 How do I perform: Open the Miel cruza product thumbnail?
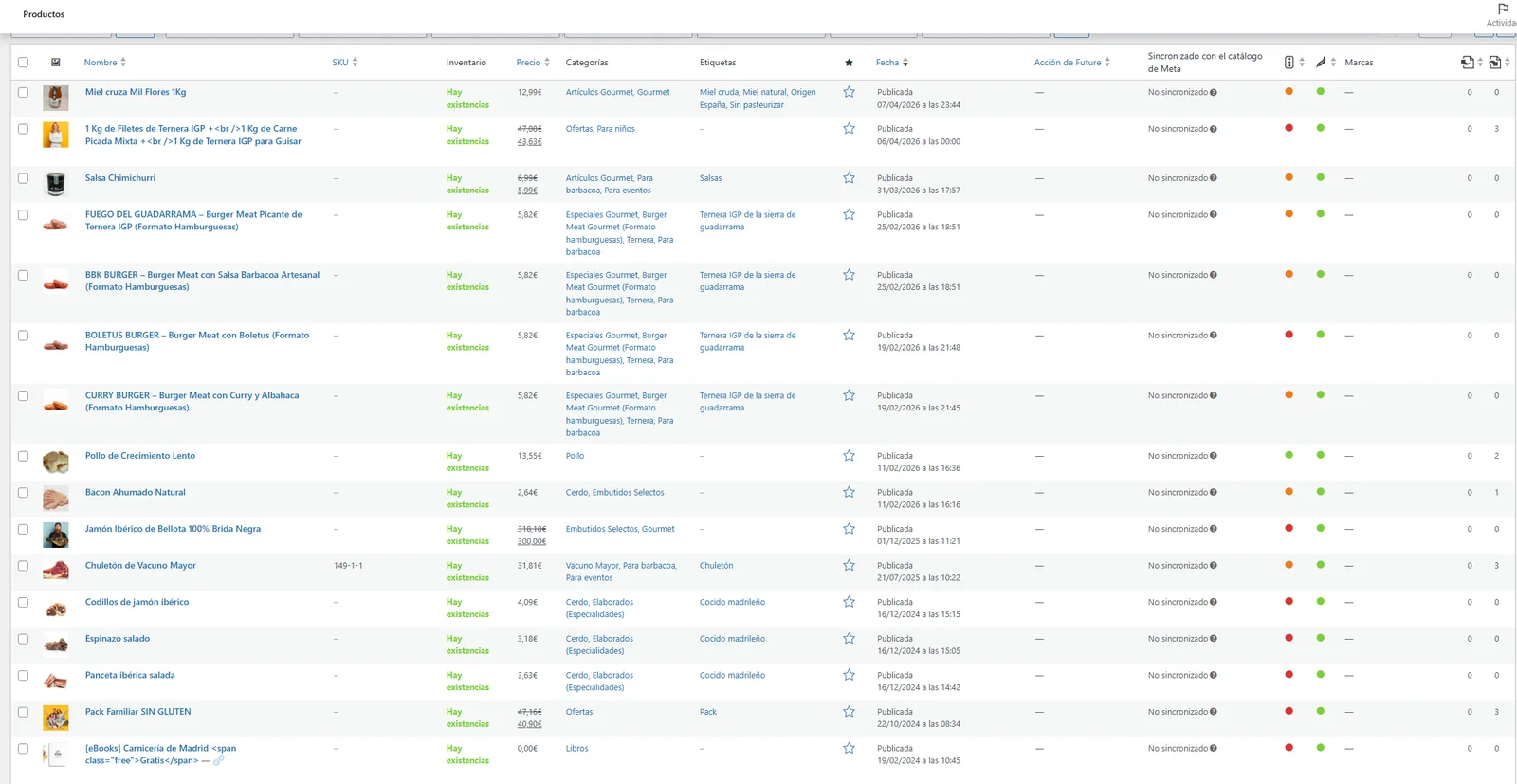[56, 99]
